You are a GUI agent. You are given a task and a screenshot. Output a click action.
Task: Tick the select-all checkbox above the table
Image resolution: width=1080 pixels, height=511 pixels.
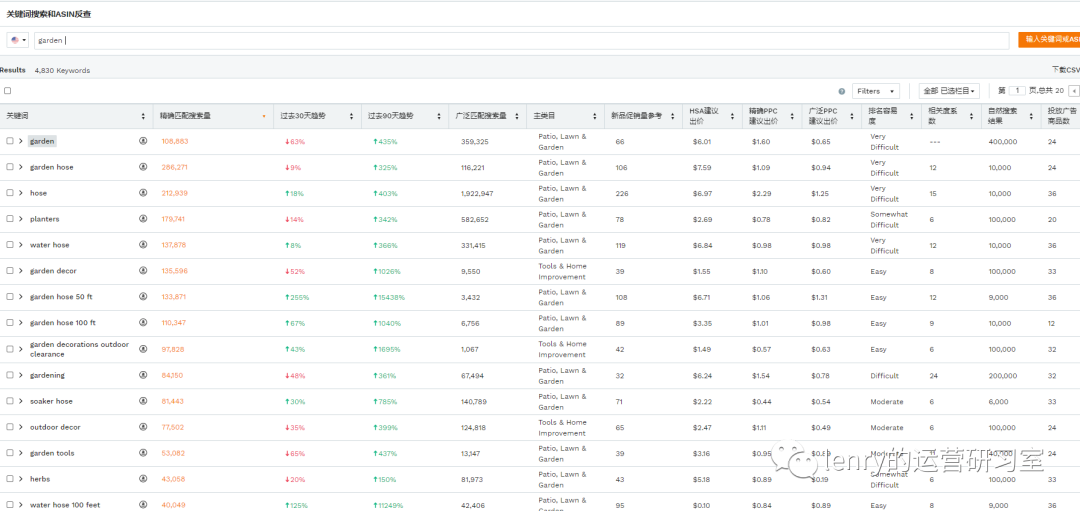(8, 91)
